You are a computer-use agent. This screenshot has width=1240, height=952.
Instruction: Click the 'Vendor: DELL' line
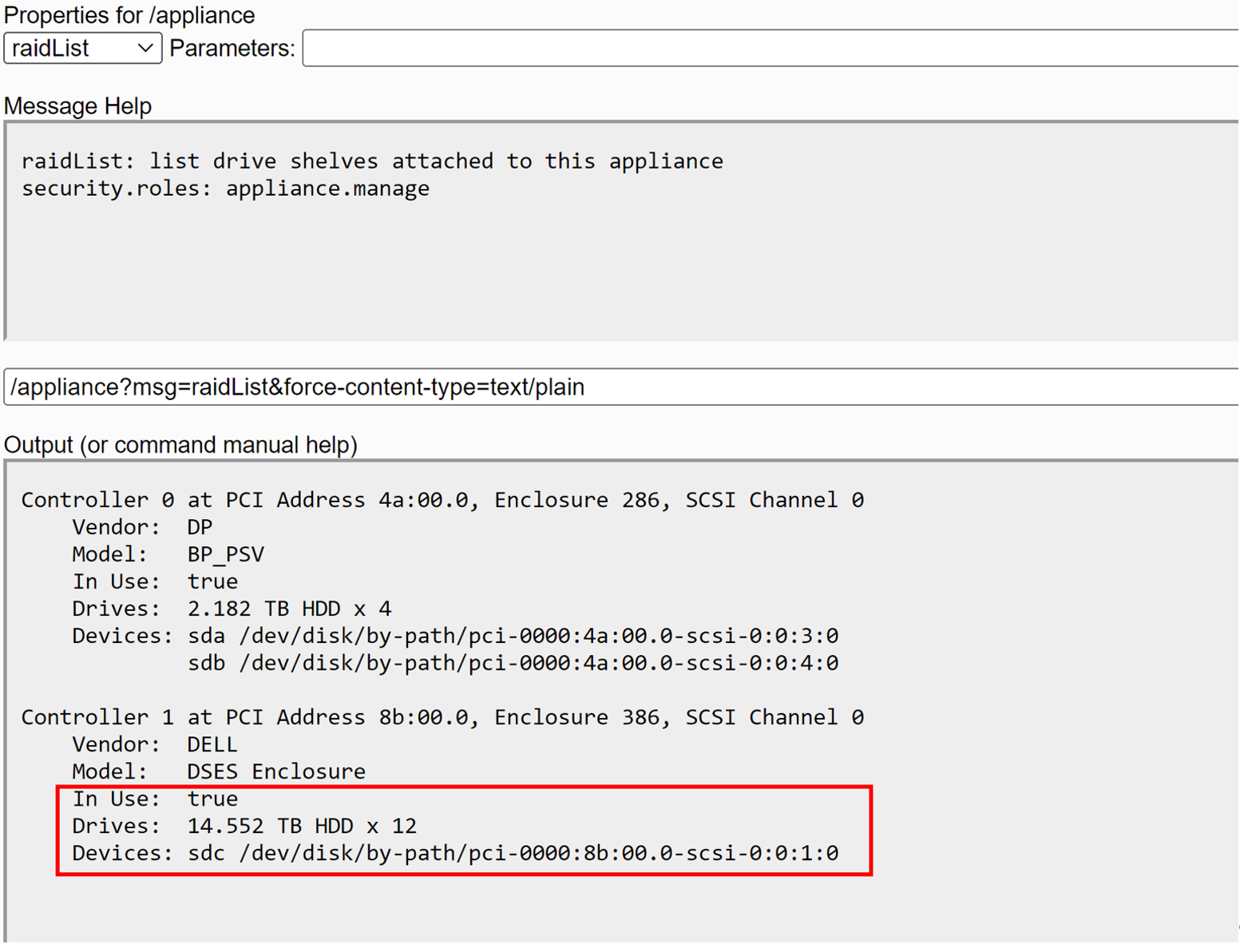[155, 744]
